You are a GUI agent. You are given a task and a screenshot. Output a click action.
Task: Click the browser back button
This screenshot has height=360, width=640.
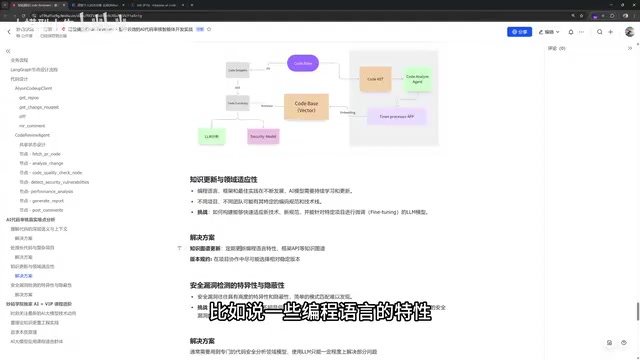coord(5,16)
